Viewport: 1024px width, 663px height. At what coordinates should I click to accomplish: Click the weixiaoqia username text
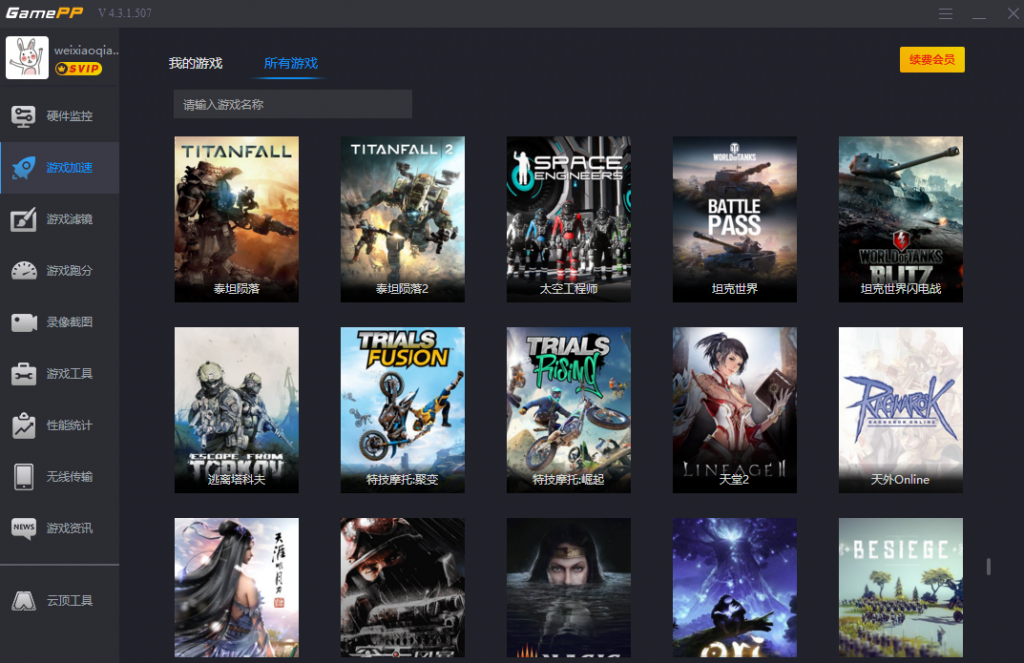coord(86,50)
